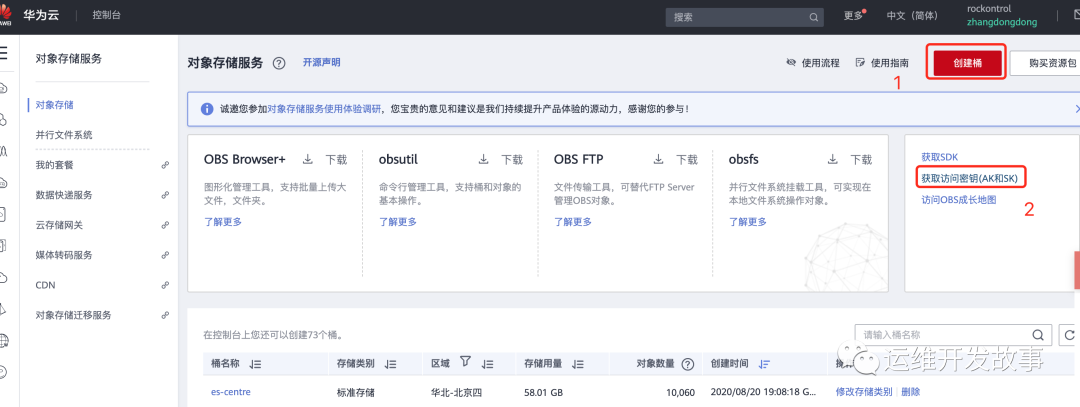Click external link icon beside 数据快递服务

point(165,195)
